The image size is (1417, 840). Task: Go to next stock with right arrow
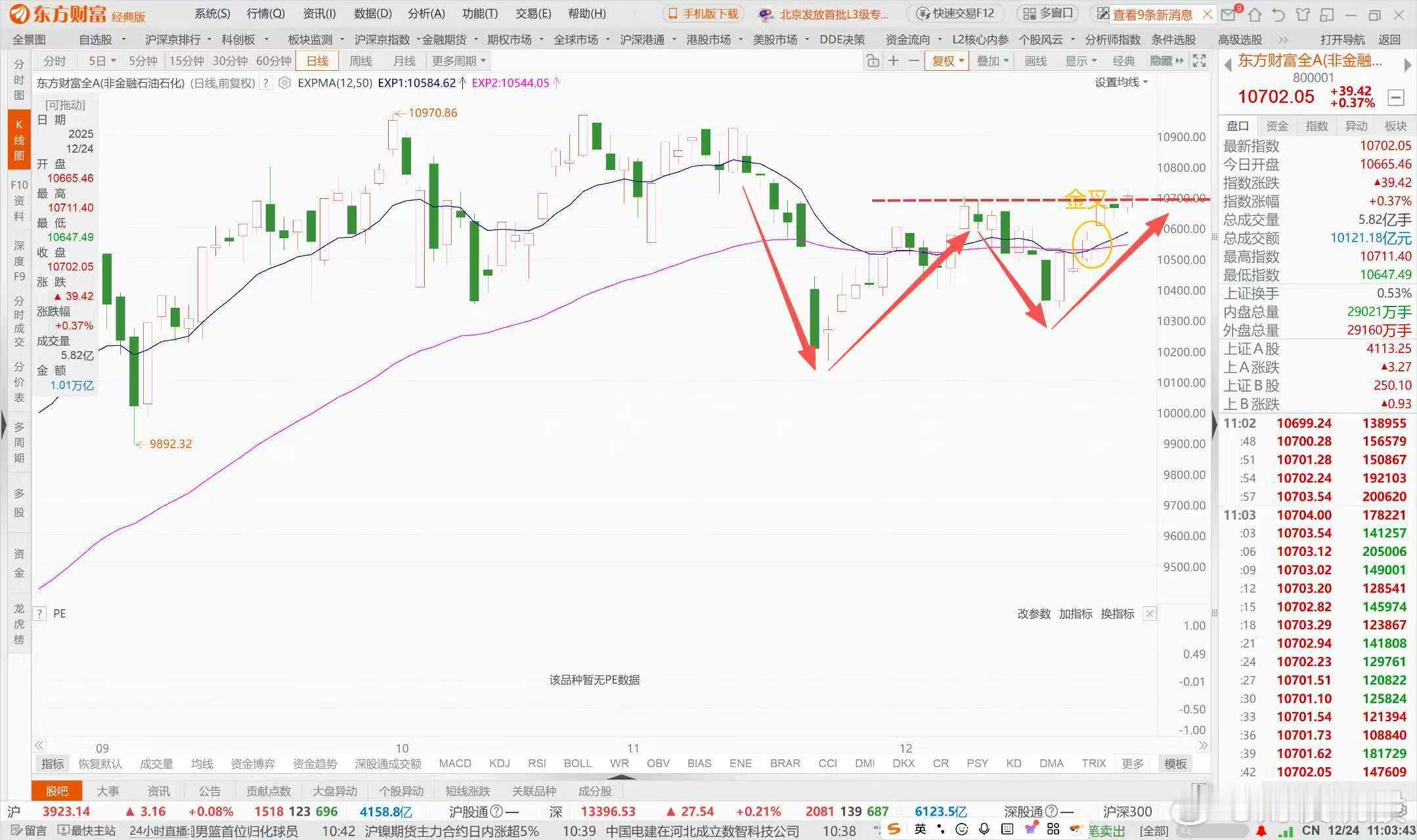pyautogui.click(x=1406, y=65)
